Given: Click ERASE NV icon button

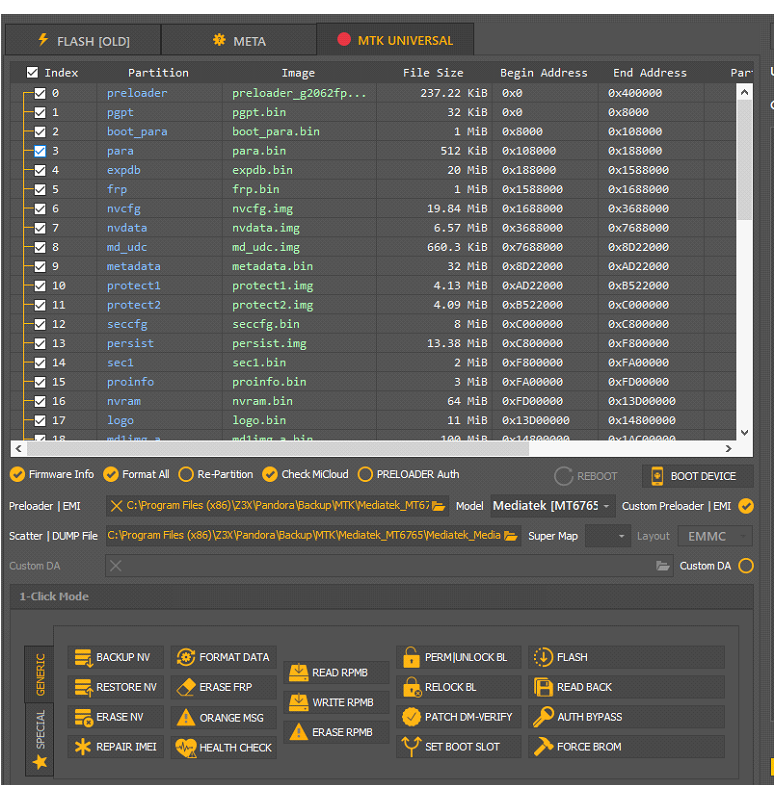Looking at the screenshot, I should [116, 717].
